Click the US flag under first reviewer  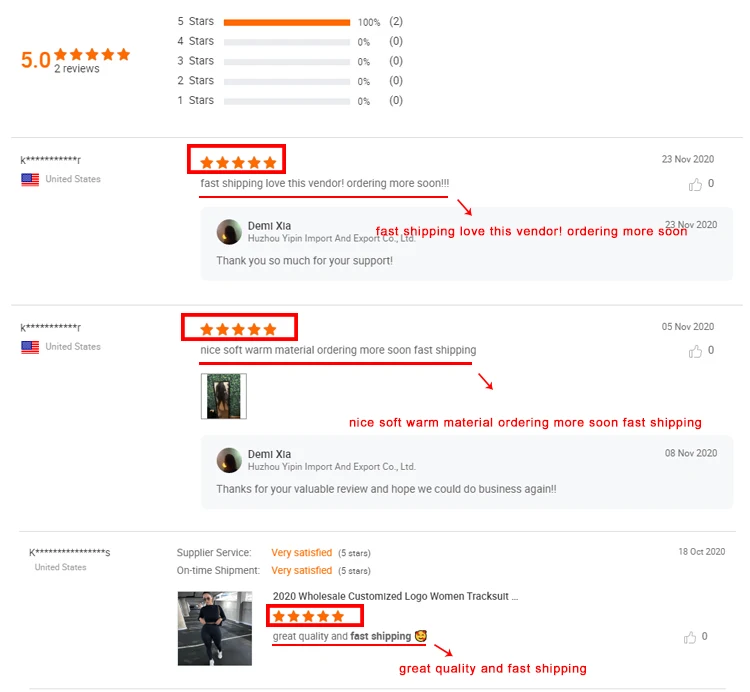pyautogui.click(x=30, y=179)
